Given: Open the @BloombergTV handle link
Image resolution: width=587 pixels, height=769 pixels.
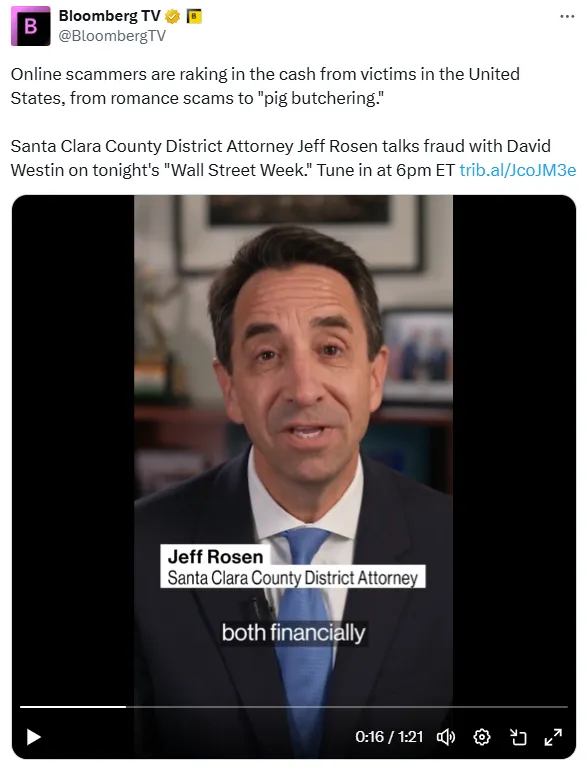Looking at the screenshot, I should [112, 36].
